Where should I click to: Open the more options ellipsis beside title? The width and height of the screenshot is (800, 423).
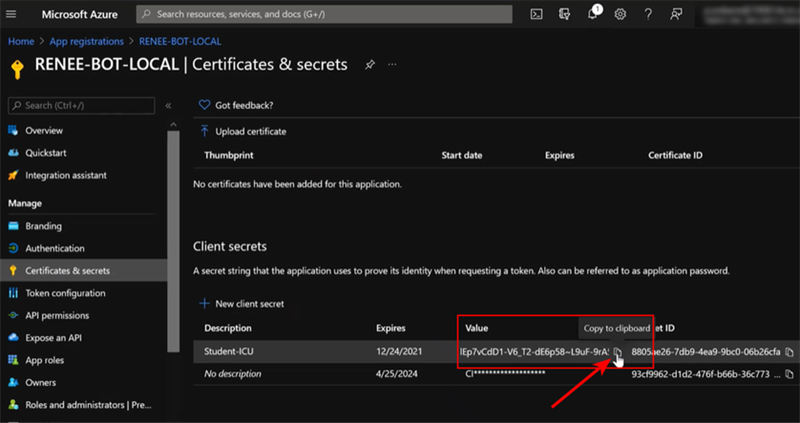tap(392, 65)
